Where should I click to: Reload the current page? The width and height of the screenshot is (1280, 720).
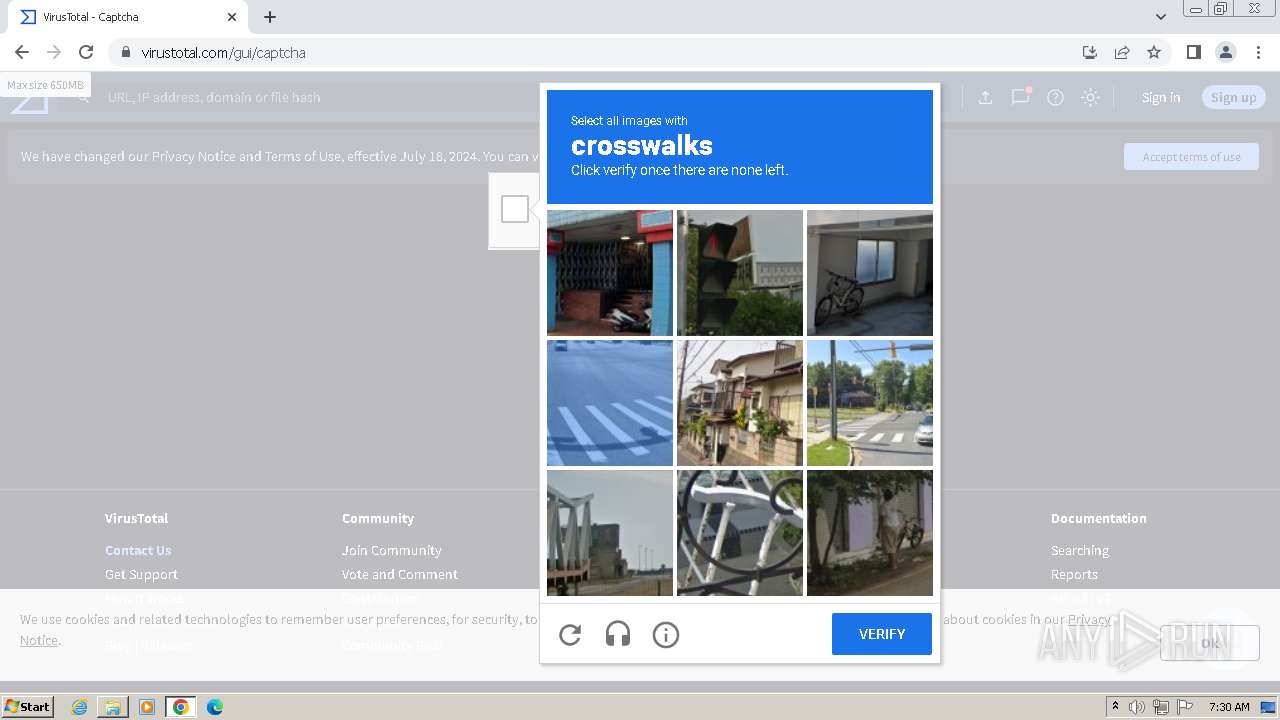click(x=86, y=52)
